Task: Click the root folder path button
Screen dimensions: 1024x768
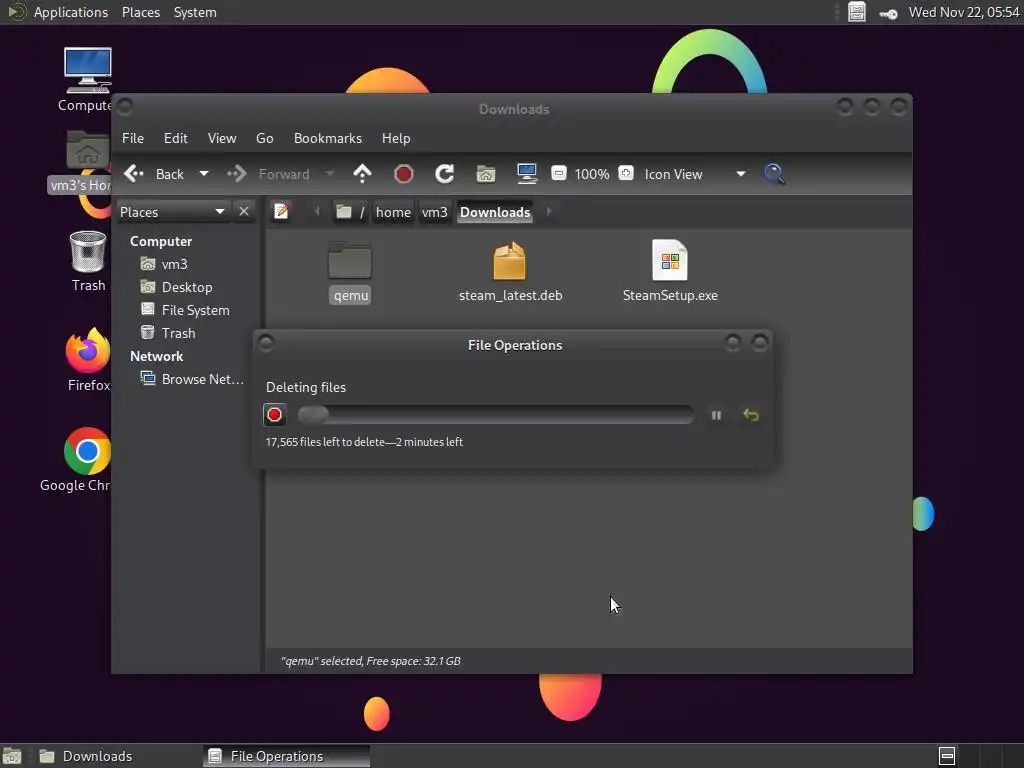Action: pyautogui.click(x=349, y=212)
